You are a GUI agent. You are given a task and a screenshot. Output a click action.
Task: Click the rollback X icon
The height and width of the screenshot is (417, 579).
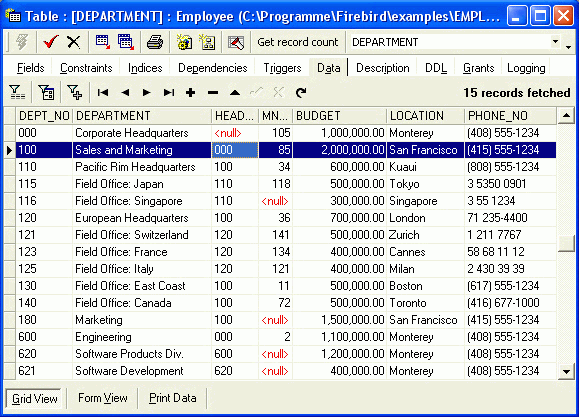click(x=74, y=42)
